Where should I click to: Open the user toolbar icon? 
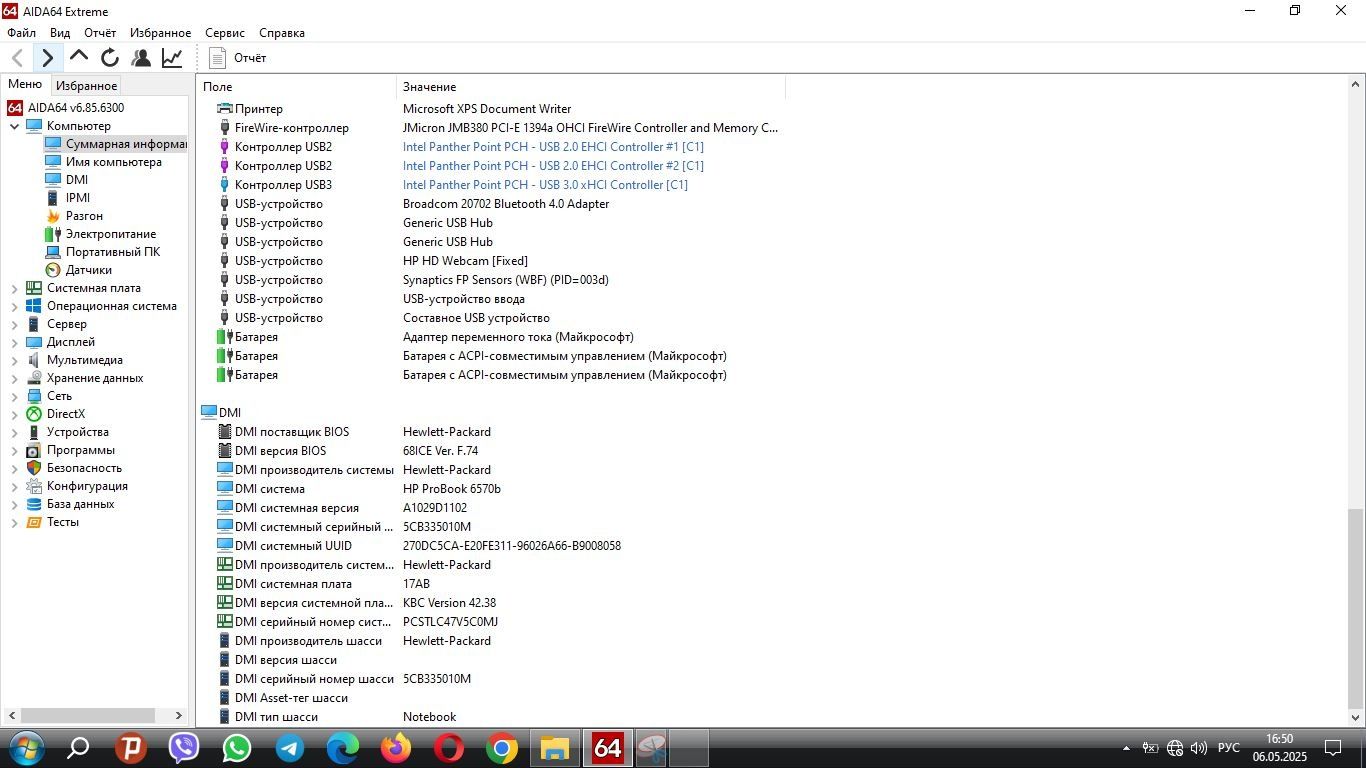pyautogui.click(x=141, y=58)
